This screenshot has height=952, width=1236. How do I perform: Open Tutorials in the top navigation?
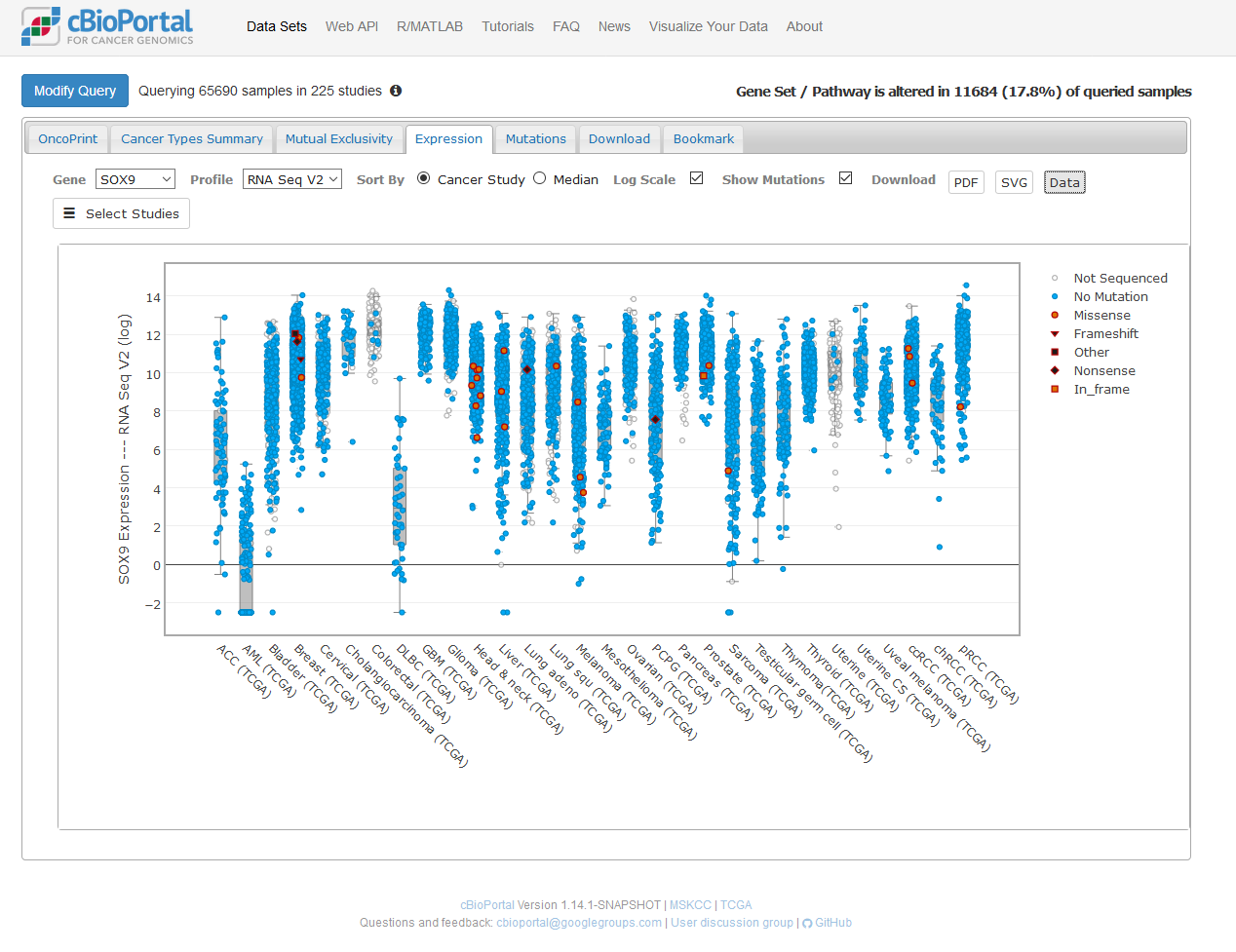(x=508, y=26)
